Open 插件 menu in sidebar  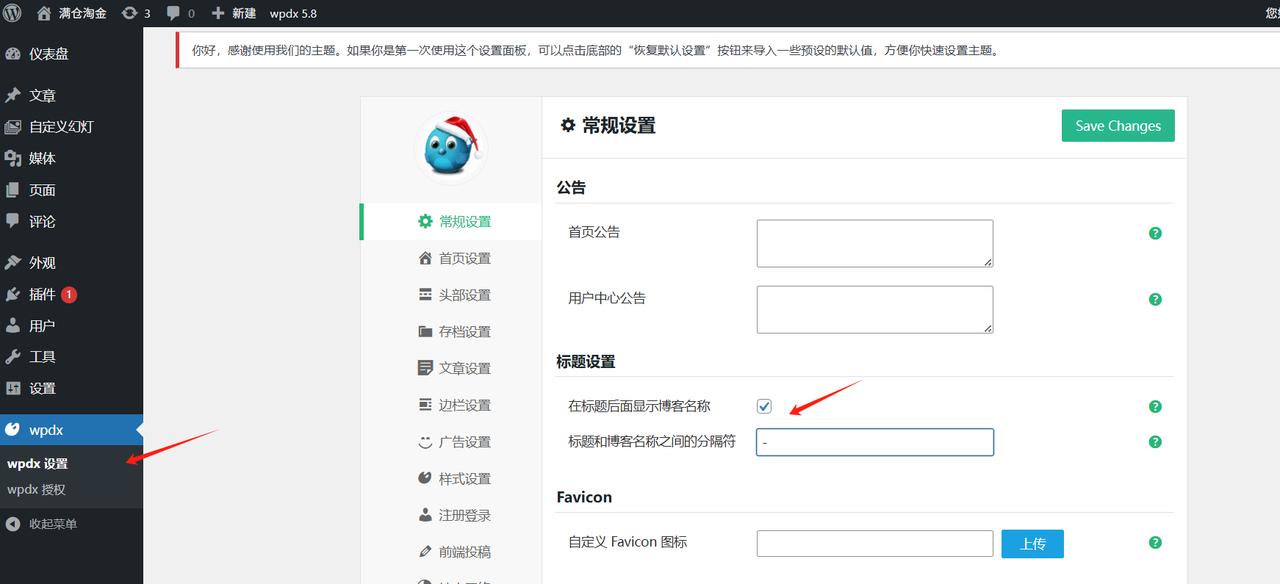click(x=42, y=294)
